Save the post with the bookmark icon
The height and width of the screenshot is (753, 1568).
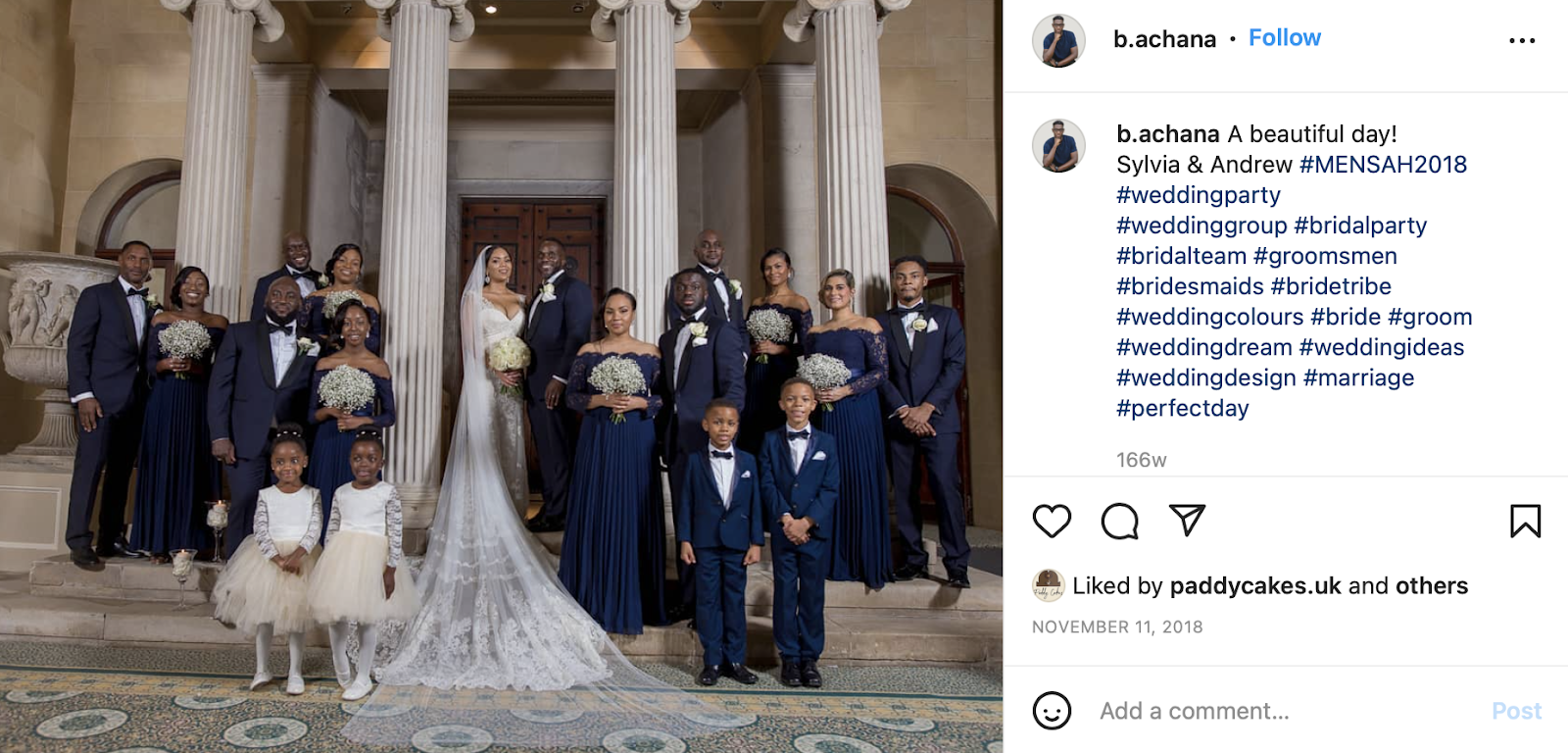coord(1525,521)
